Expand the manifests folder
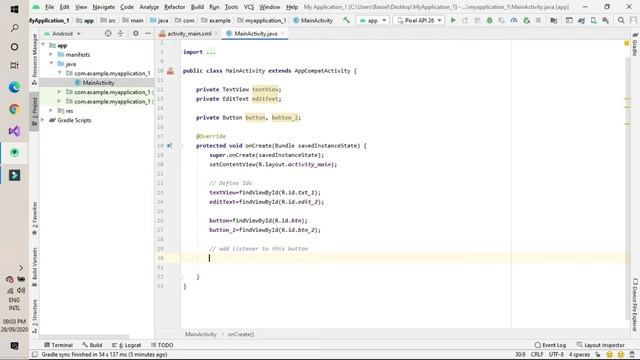This screenshot has height=360, width=640. (x=51, y=54)
